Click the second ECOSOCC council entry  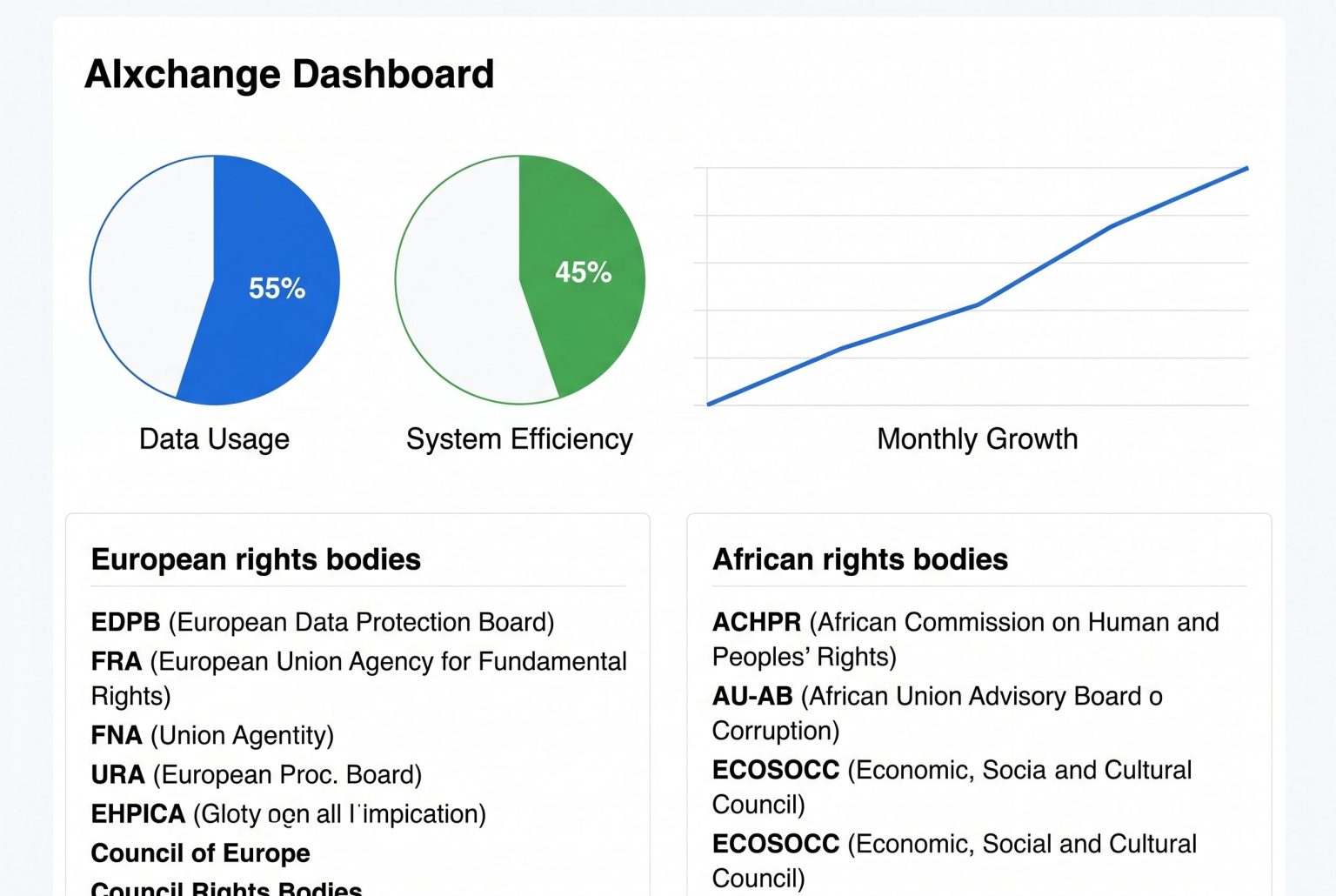click(954, 861)
